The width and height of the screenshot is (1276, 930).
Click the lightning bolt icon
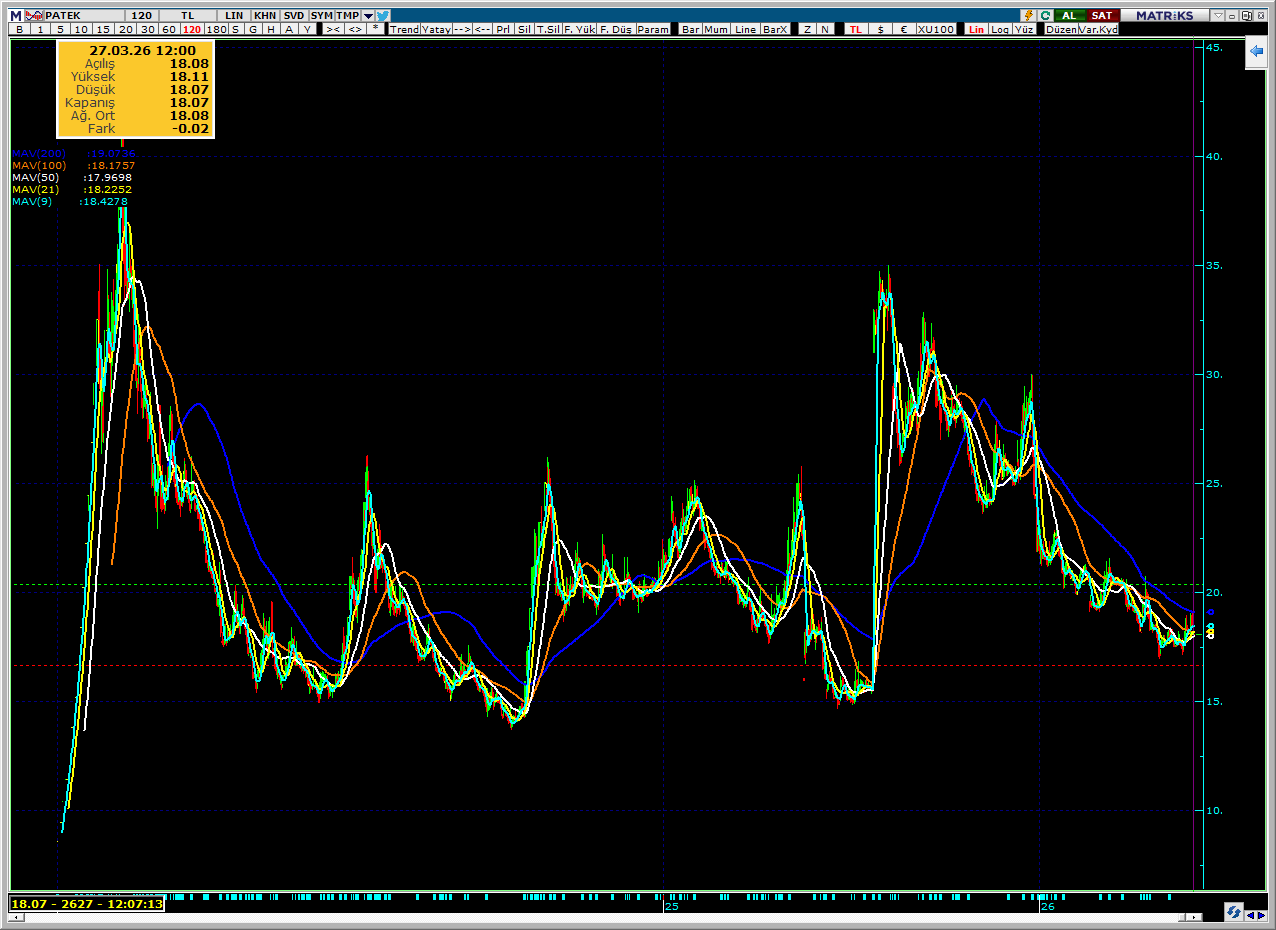pos(1028,15)
